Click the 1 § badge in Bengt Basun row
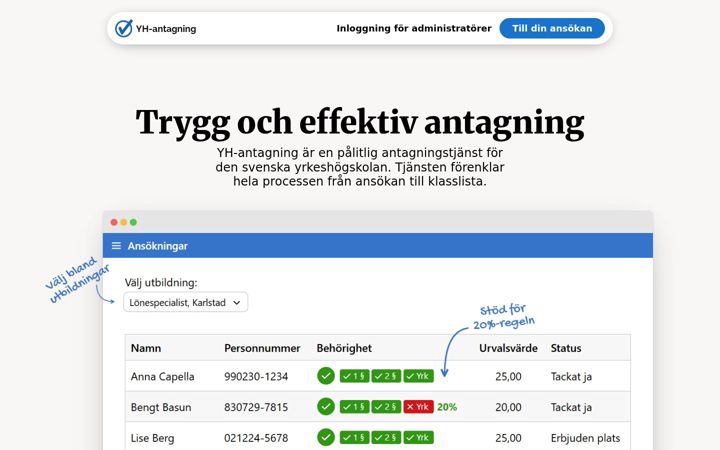720x450 pixels. pos(354,407)
